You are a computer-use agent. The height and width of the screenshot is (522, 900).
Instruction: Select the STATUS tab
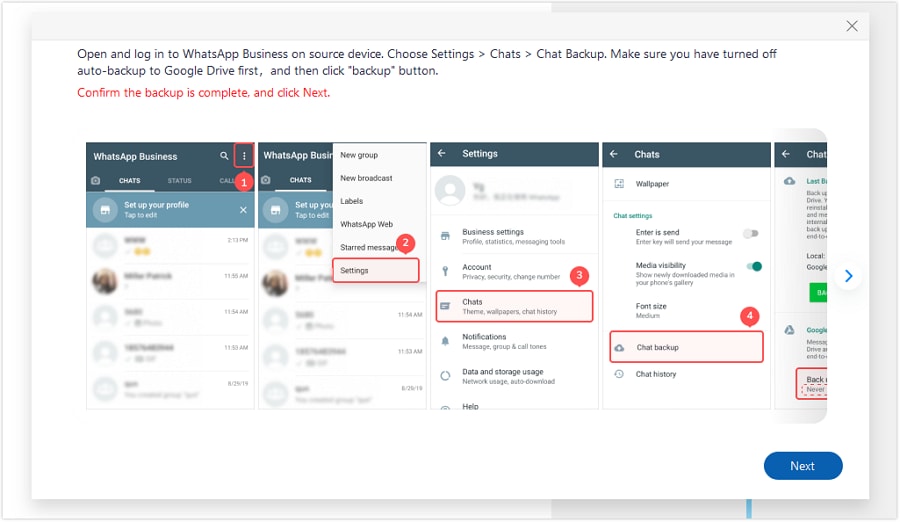tap(179, 180)
